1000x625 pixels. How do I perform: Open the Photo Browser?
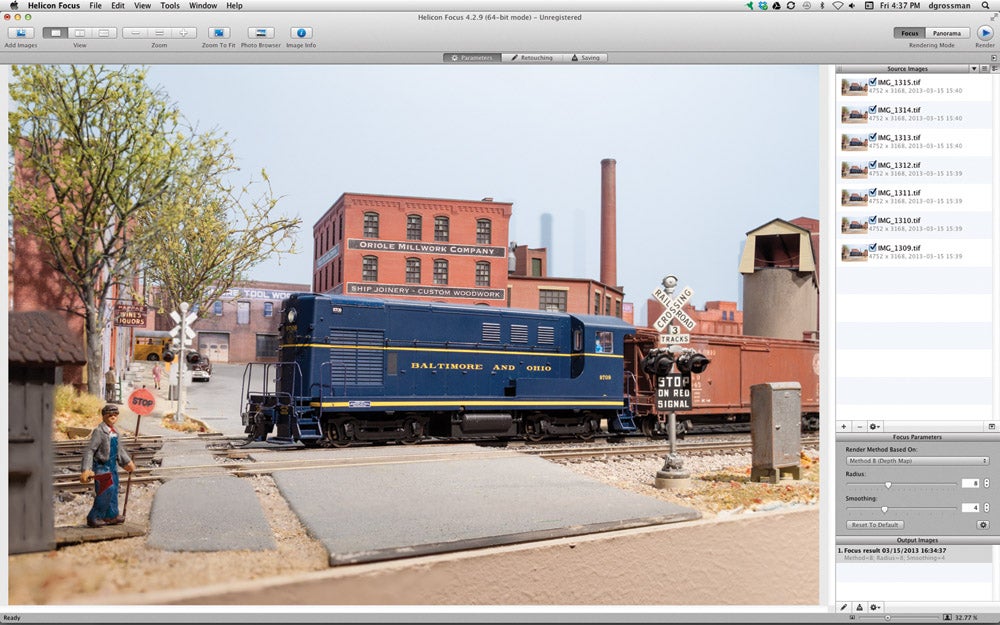(x=261, y=33)
